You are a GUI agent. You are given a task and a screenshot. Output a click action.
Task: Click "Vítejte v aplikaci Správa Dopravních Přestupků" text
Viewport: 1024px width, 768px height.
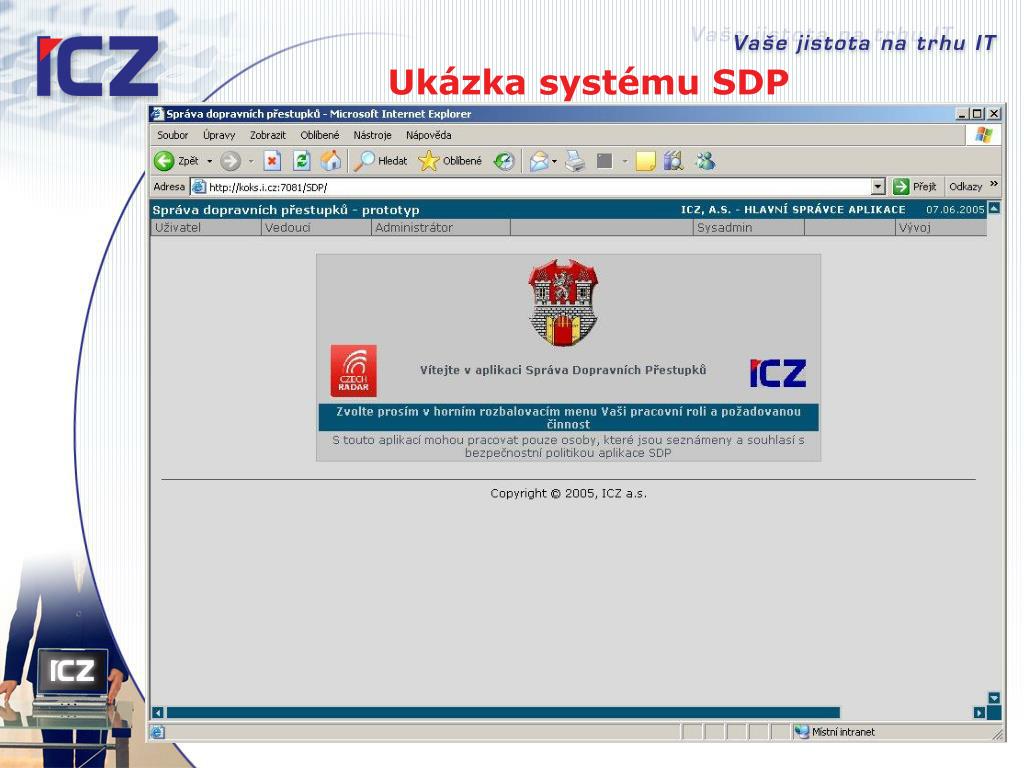point(563,370)
